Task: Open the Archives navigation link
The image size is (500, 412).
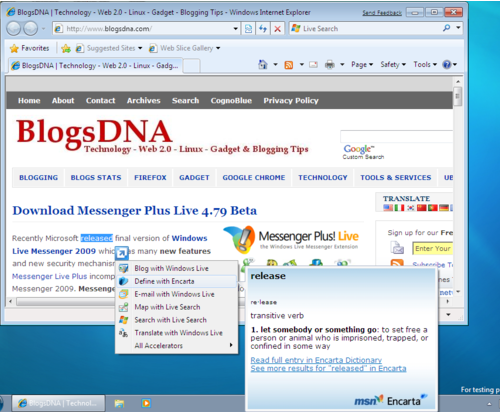Action: (143, 101)
